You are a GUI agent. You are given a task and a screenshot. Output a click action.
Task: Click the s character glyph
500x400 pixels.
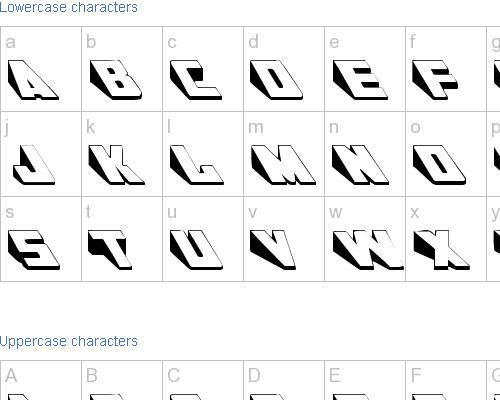point(34,250)
